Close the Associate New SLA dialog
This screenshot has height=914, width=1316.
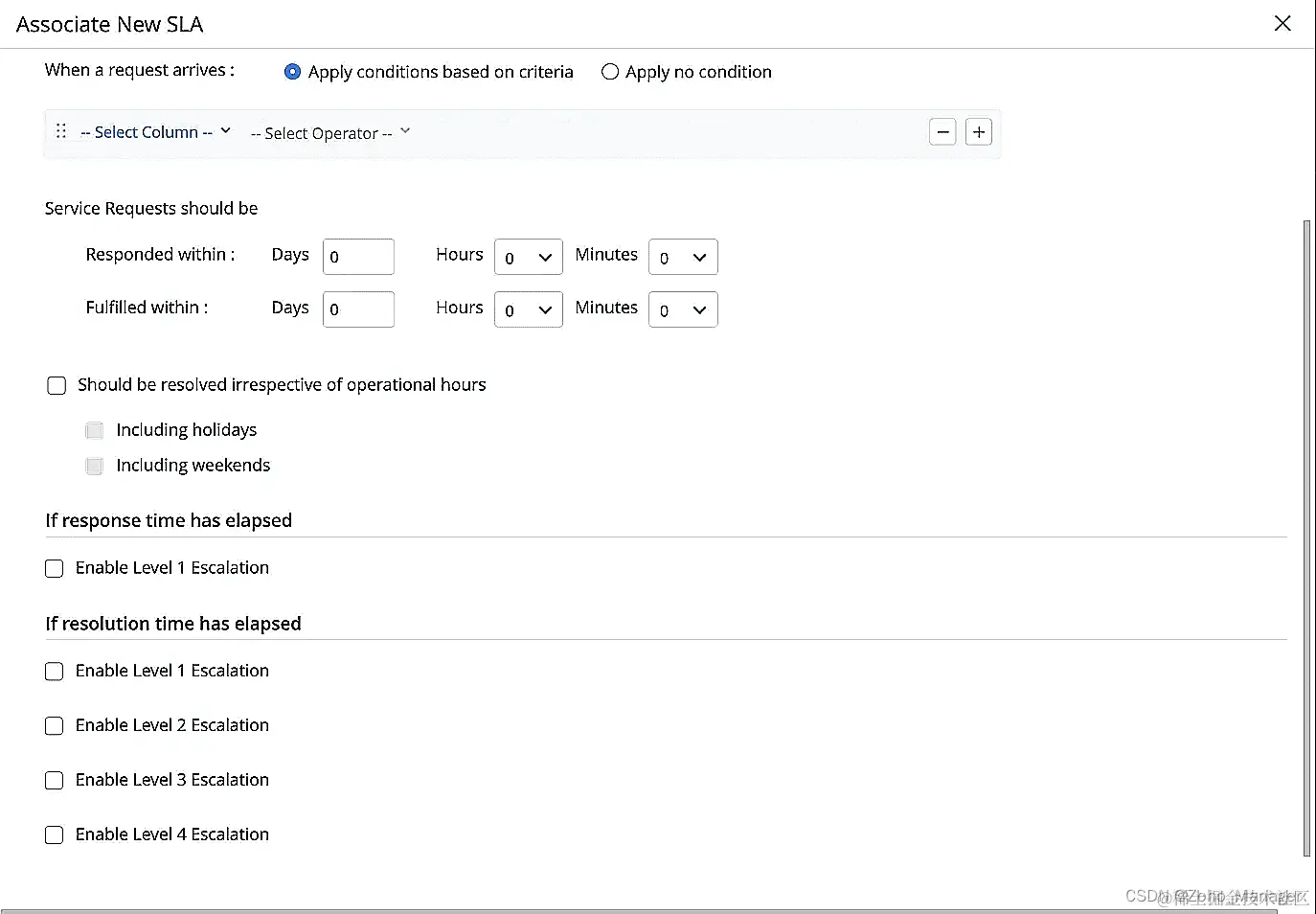(x=1282, y=24)
